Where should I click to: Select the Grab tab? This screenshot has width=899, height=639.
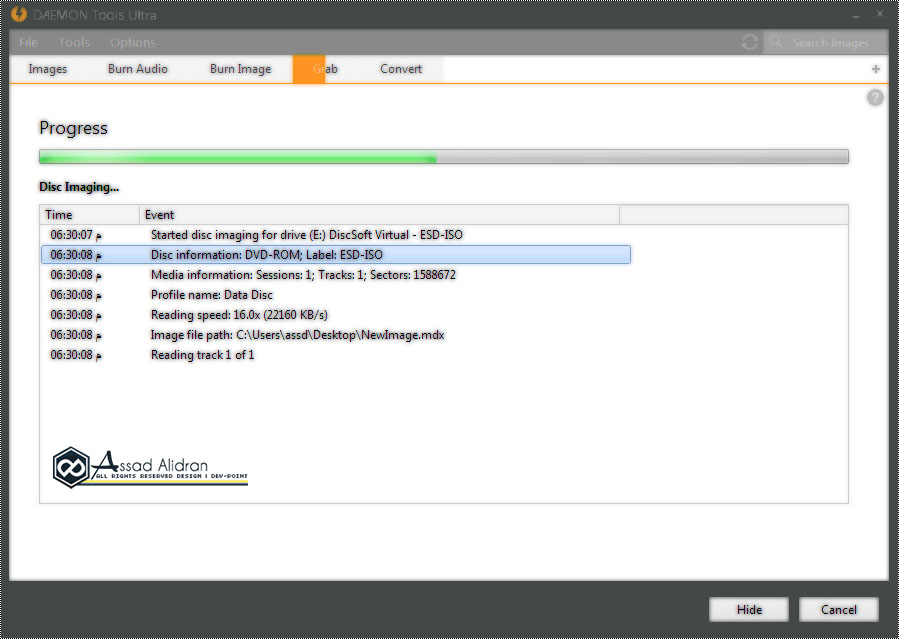pyautogui.click(x=325, y=69)
